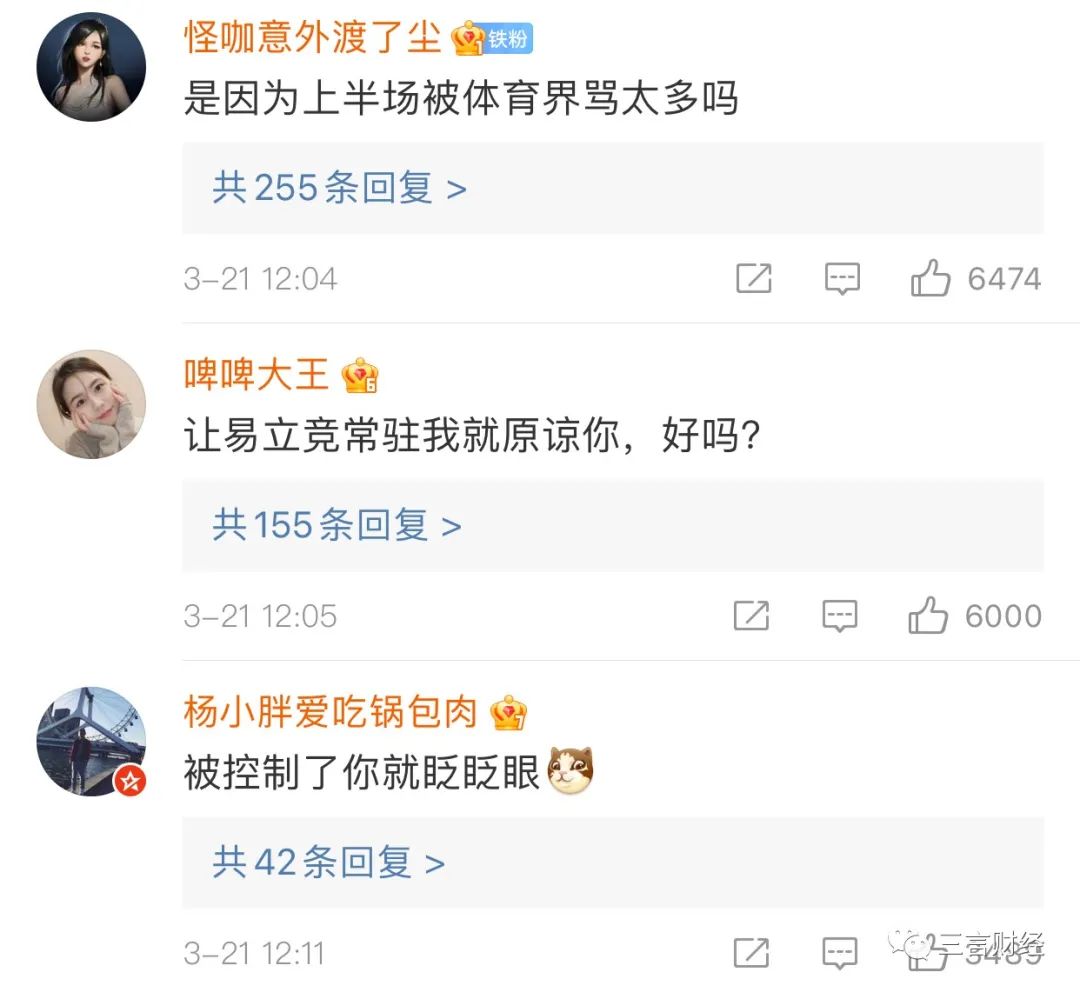View avatar of 啤啤大王
This screenshot has width=1080, height=992.
[91, 404]
